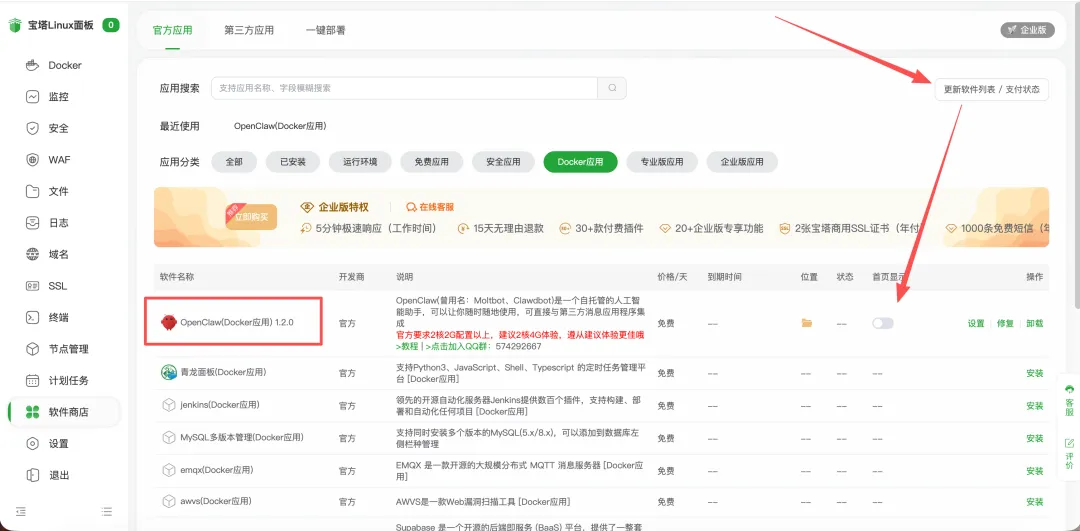1080x531 pixels.
Task: Click the WAF globe-shield icon
Action: [x=32, y=160]
